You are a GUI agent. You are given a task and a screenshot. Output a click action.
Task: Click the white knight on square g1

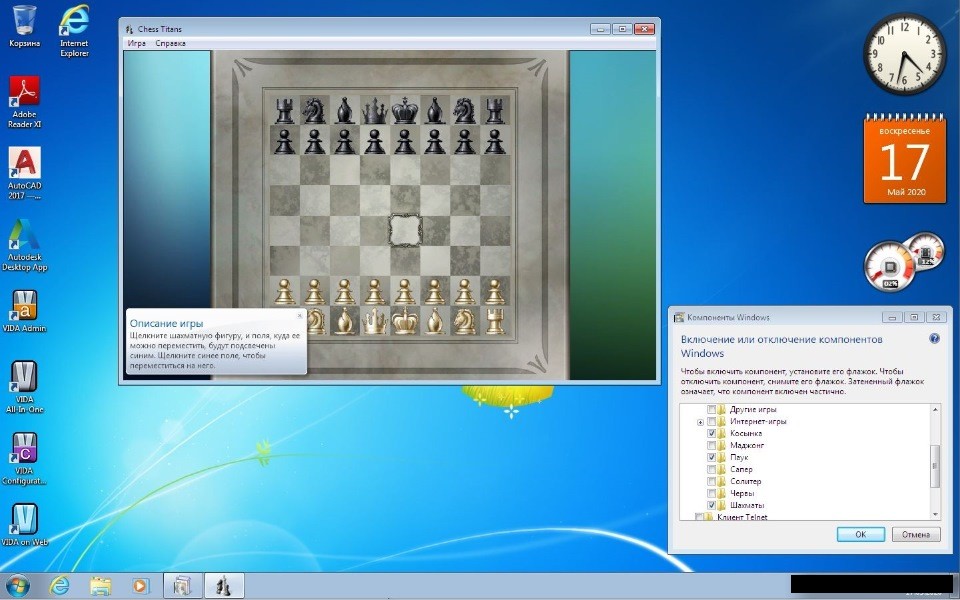[465, 321]
